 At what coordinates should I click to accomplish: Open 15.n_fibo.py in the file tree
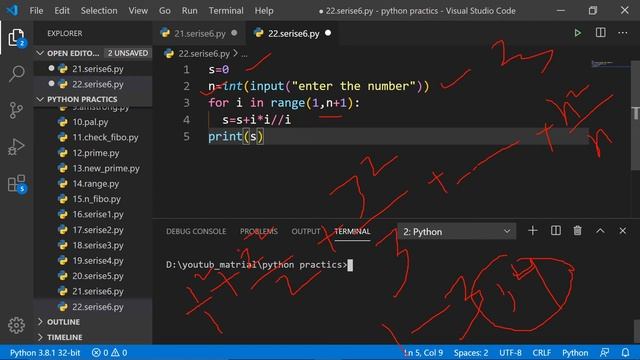93,199
